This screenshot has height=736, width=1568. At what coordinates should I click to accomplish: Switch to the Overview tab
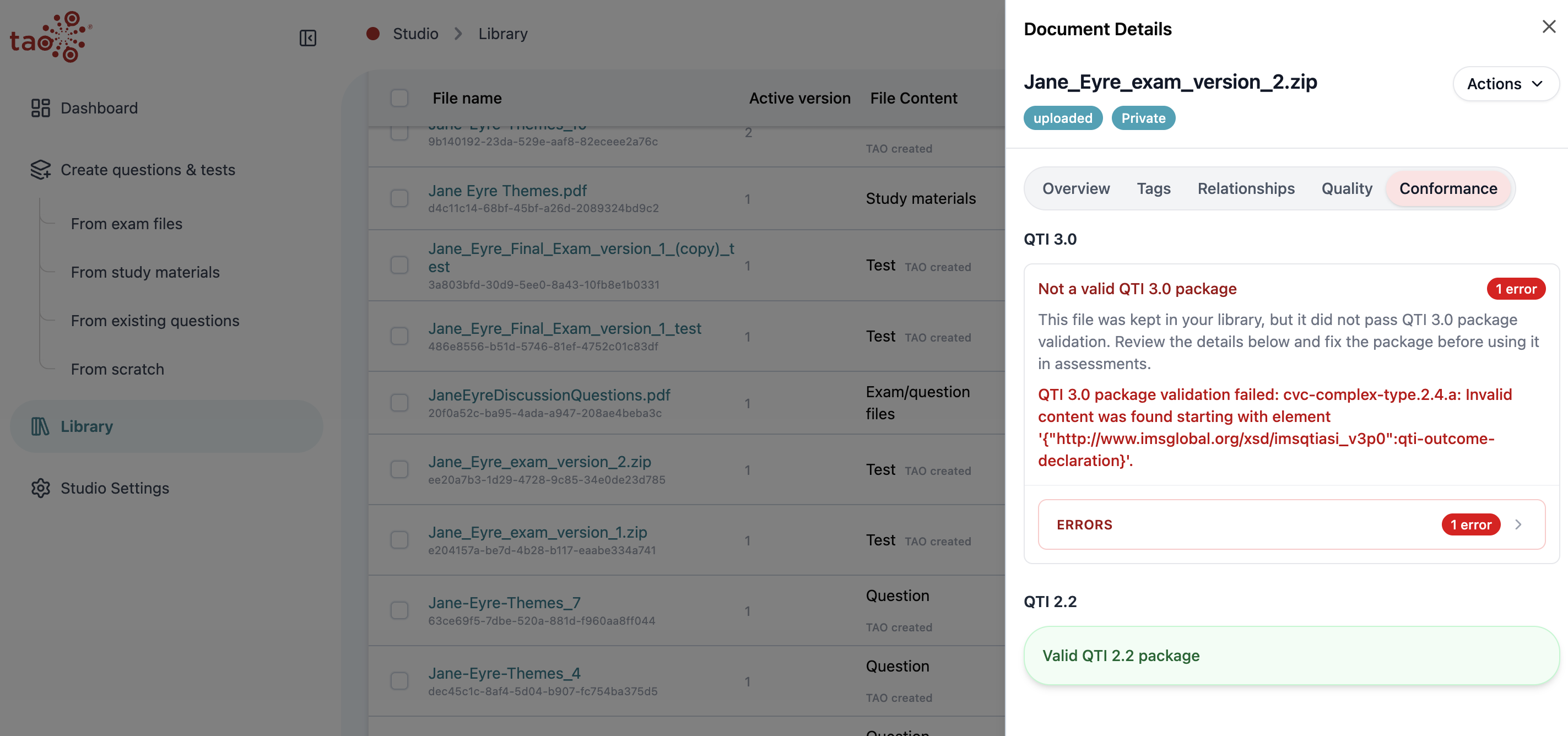click(x=1075, y=189)
